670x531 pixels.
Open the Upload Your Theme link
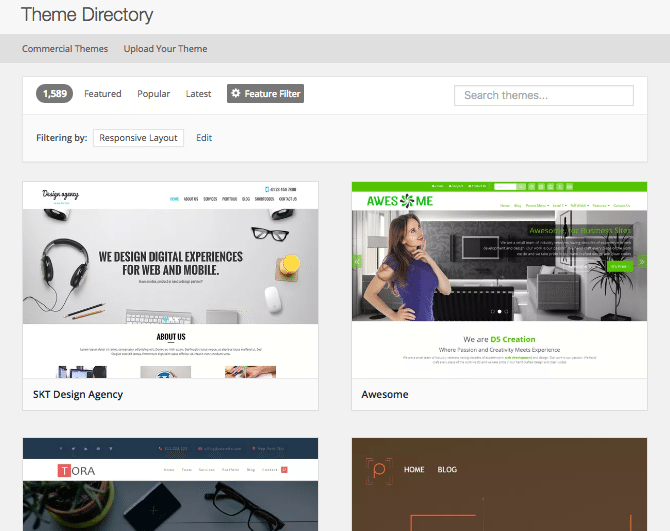[165, 49]
